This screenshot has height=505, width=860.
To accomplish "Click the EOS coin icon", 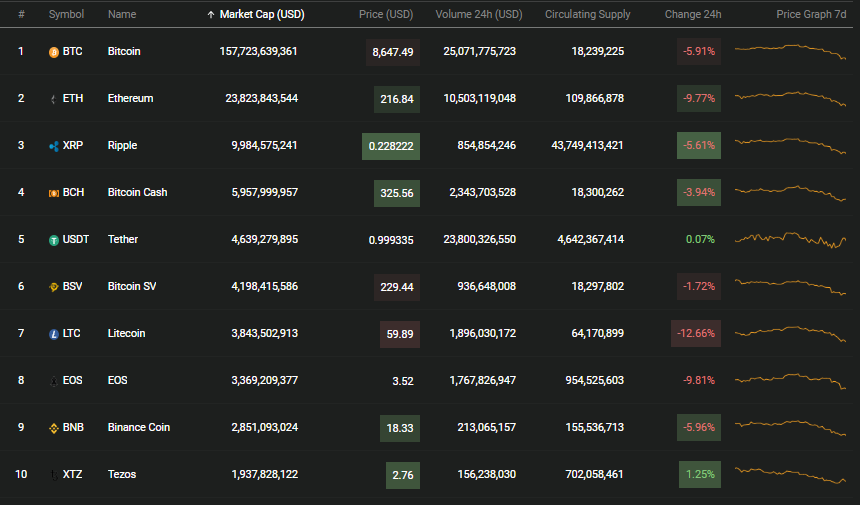I will [54, 381].
